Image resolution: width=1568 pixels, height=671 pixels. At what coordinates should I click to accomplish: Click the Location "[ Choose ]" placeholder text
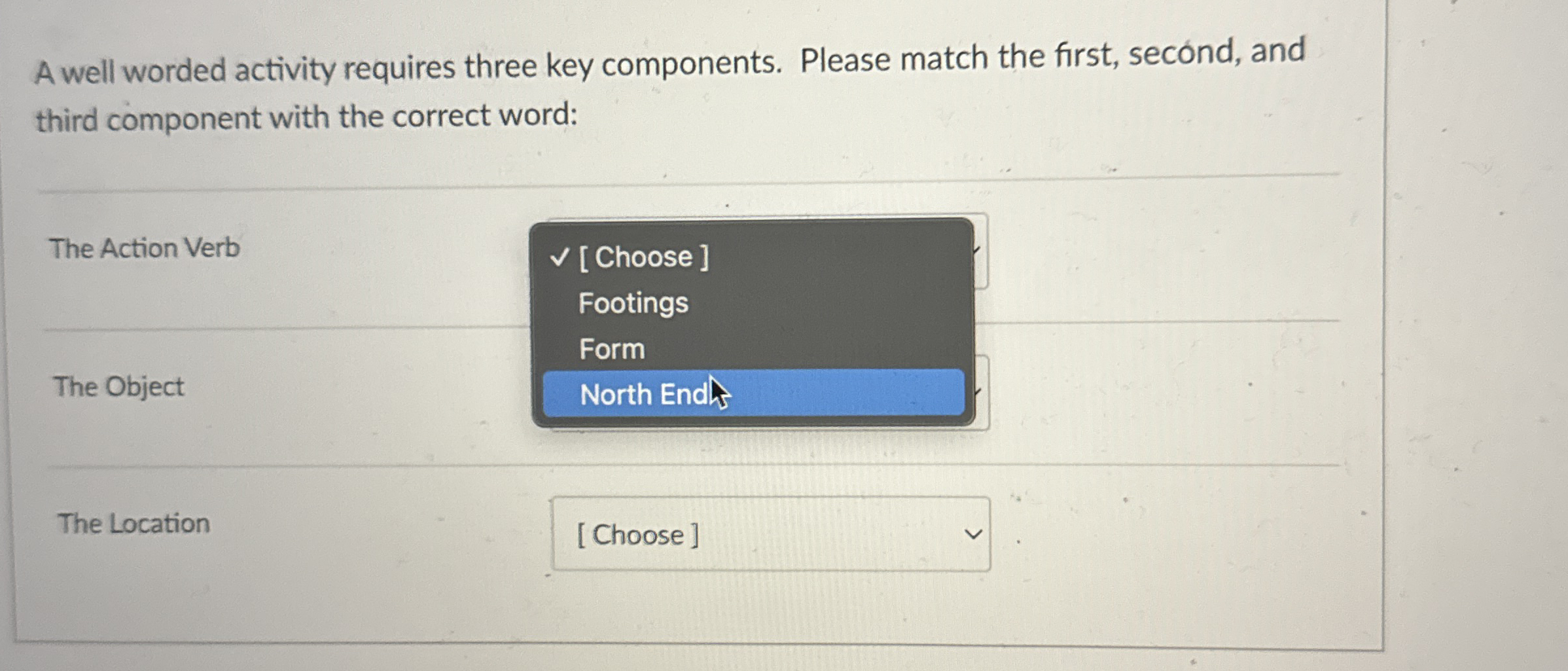click(x=637, y=535)
